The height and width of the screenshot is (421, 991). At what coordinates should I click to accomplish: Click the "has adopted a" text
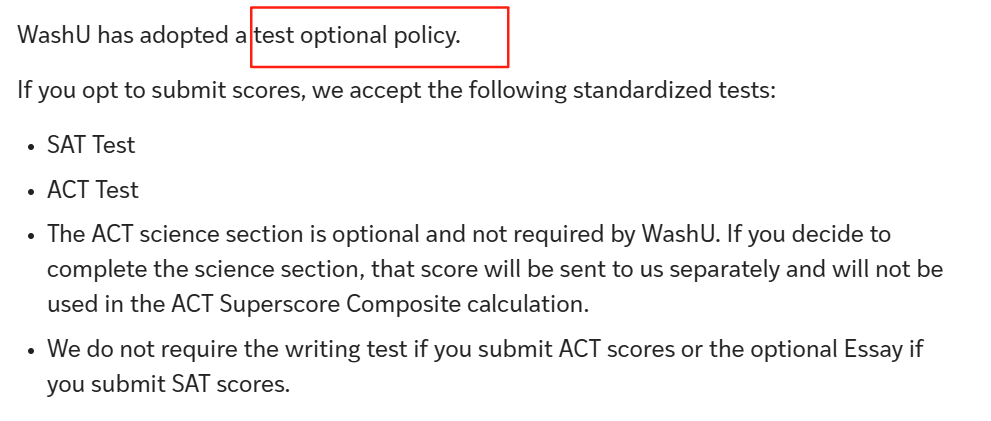click(x=169, y=35)
